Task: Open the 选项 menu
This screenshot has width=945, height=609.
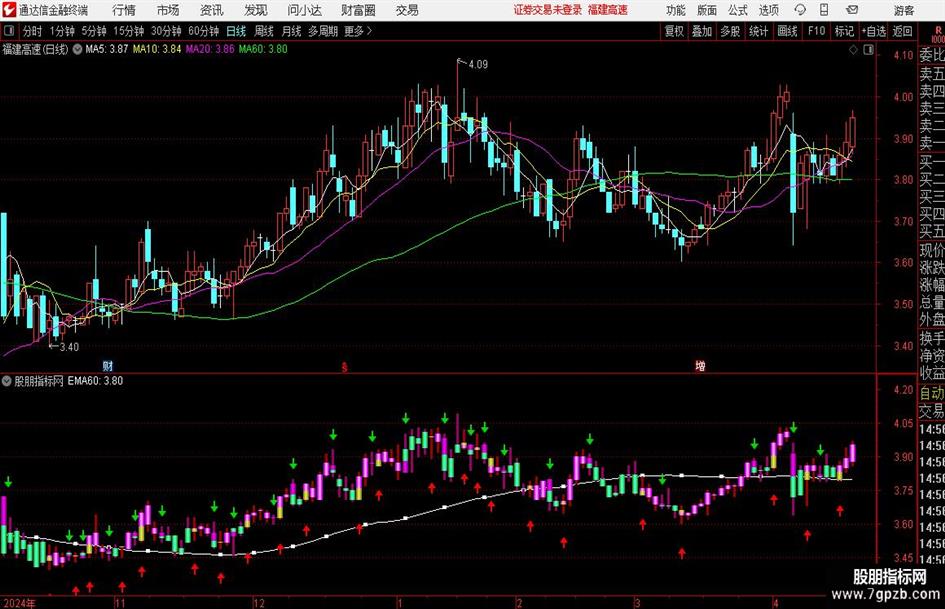Action: pos(768,10)
